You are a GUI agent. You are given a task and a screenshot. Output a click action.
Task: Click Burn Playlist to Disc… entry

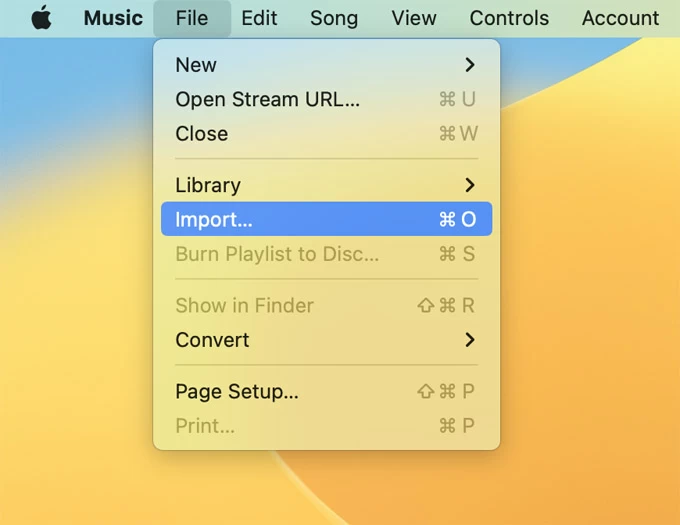277,254
